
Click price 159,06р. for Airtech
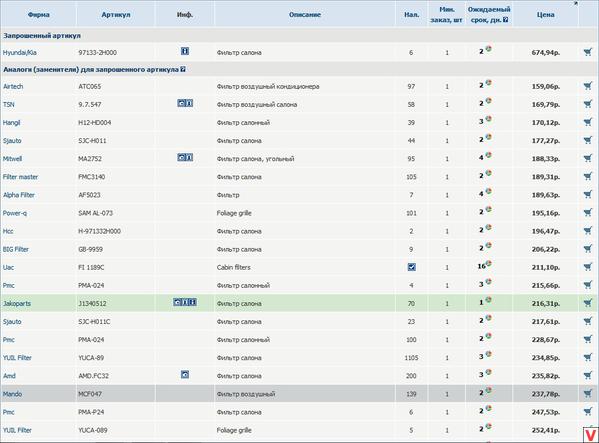(x=546, y=86)
